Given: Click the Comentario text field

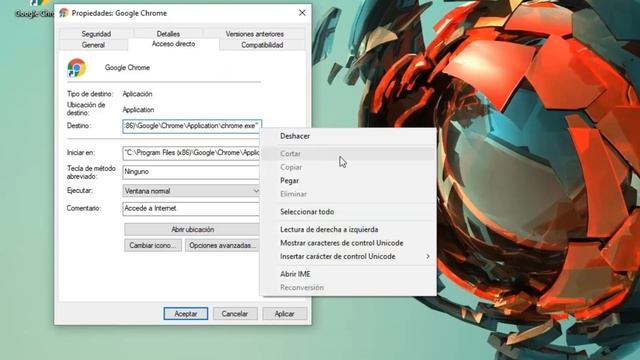Looking at the screenshot, I should (191, 209).
